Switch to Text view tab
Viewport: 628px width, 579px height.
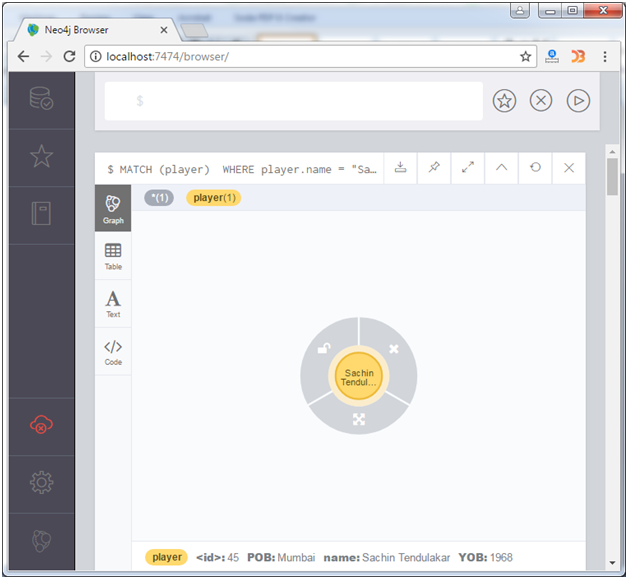pos(113,304)
